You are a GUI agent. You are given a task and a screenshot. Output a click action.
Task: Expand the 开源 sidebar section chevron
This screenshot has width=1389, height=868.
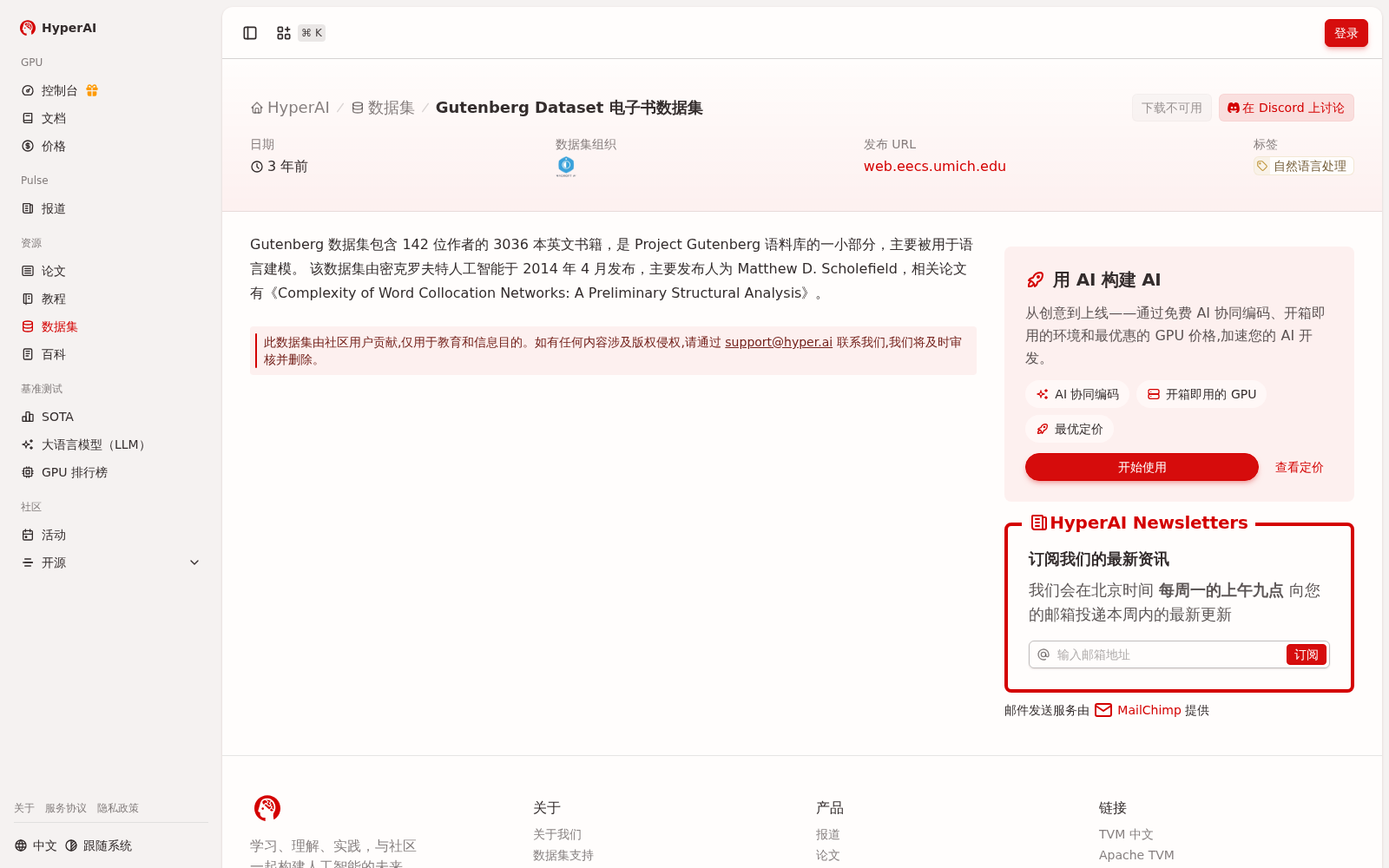point(194,562)
